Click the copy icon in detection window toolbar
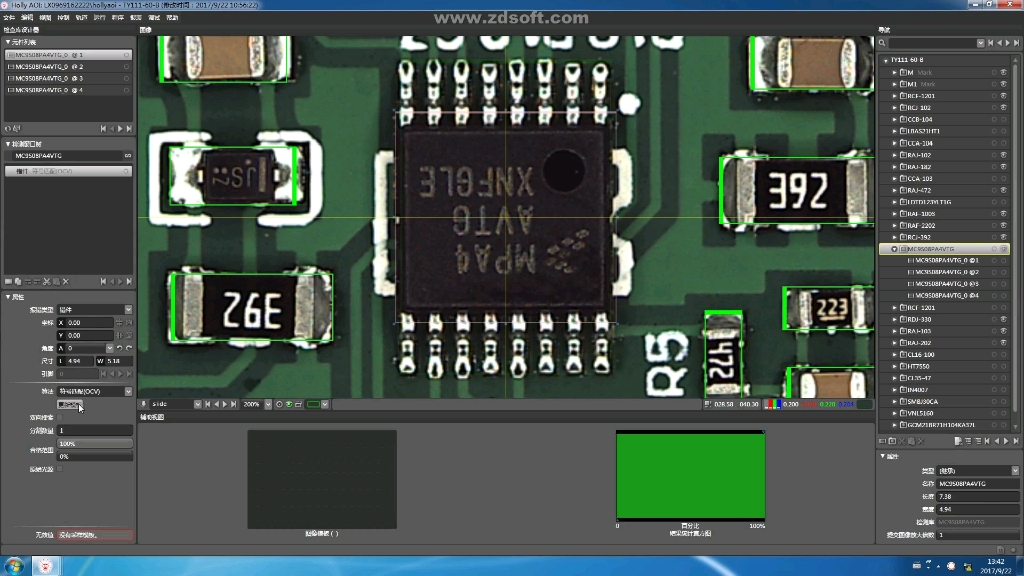1024x576 pixels. [x=18, y=281]
